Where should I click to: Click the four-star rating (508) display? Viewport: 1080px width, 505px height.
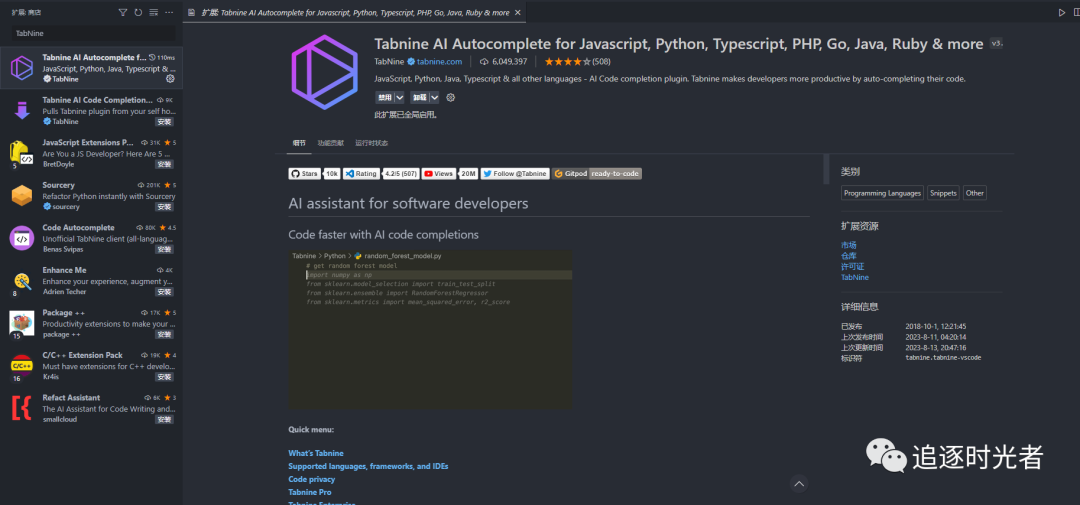tap(578, 61)
